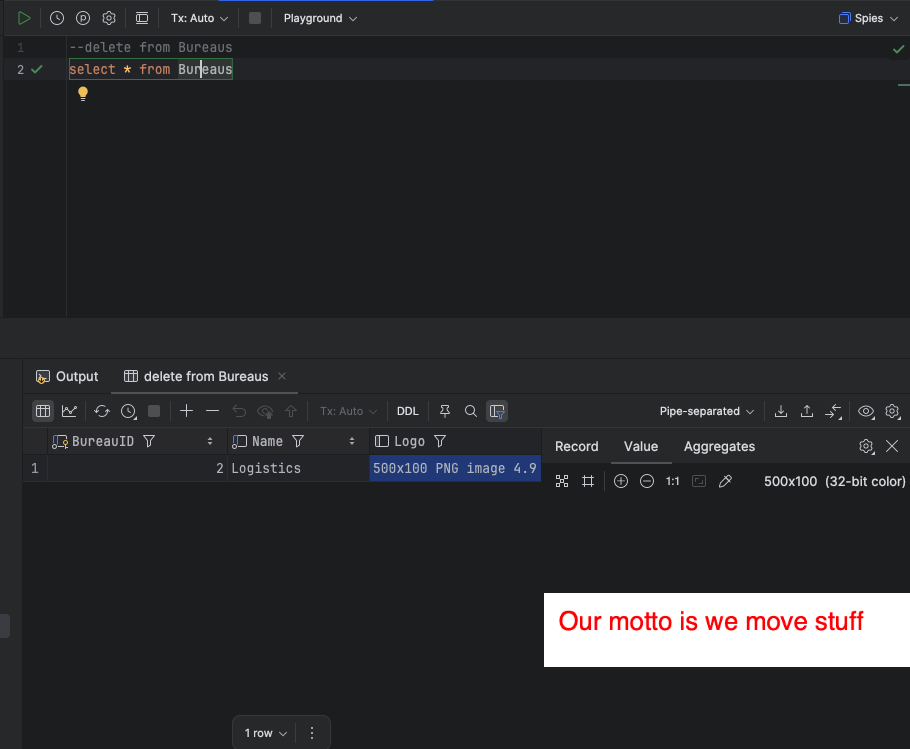Open the DDL for the Bureaus table

pos(407,410)
